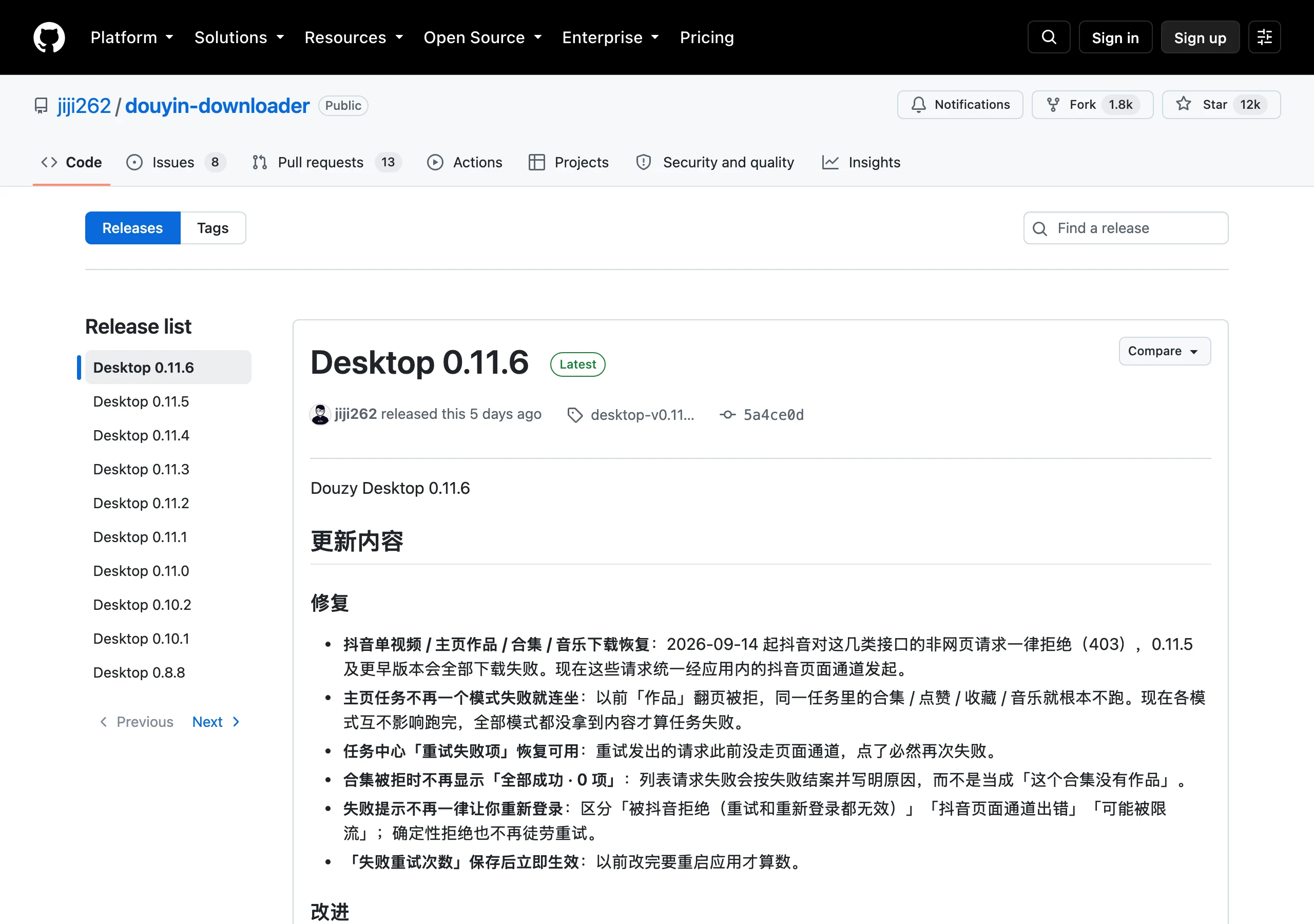Click the Issues counter 8

[215, 163]
